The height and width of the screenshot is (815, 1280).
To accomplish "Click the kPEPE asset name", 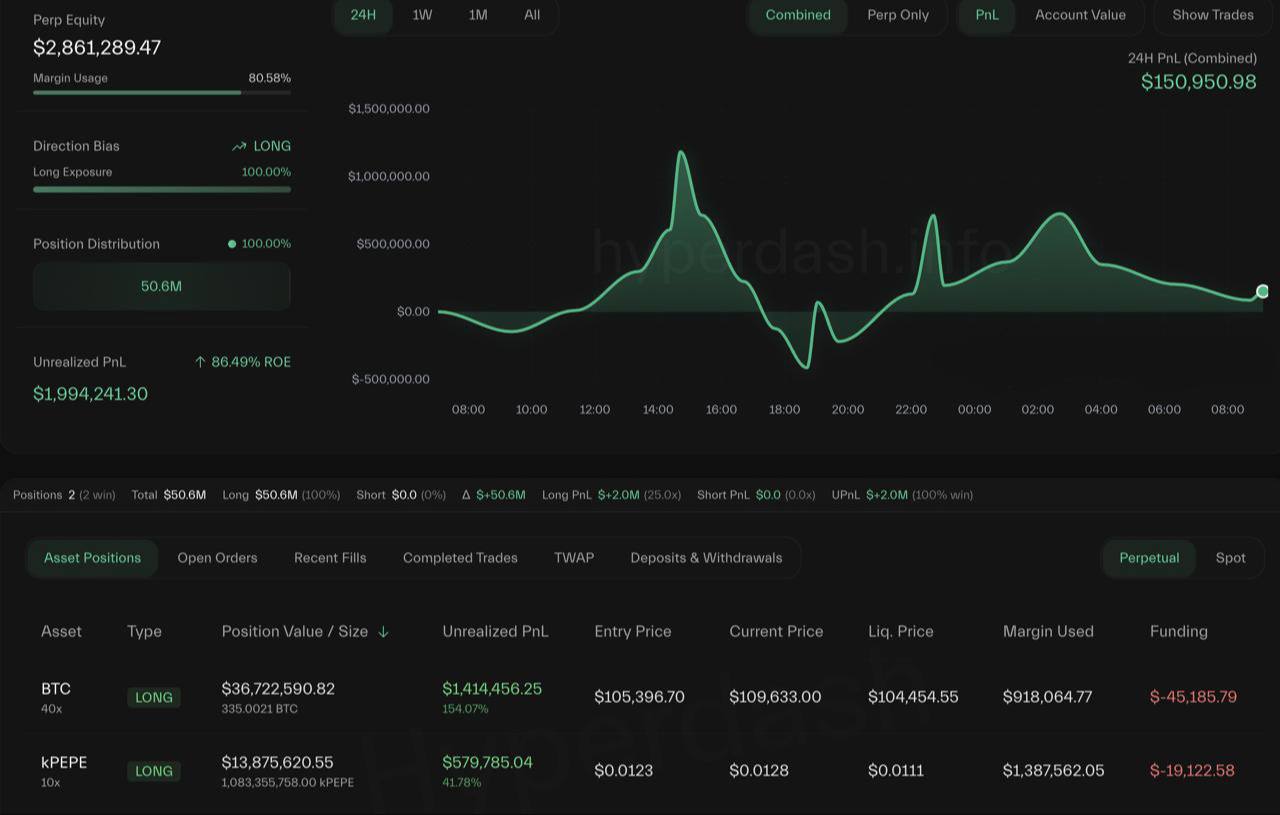I will pyautogui.click(x=64, y=762).
